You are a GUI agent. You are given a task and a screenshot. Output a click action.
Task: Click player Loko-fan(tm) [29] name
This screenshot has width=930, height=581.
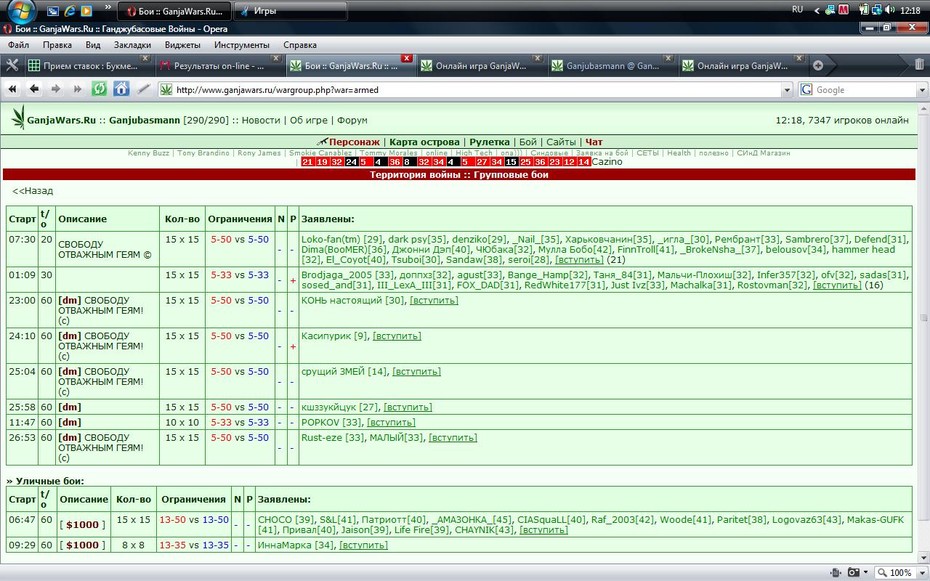tap(342, 240)
